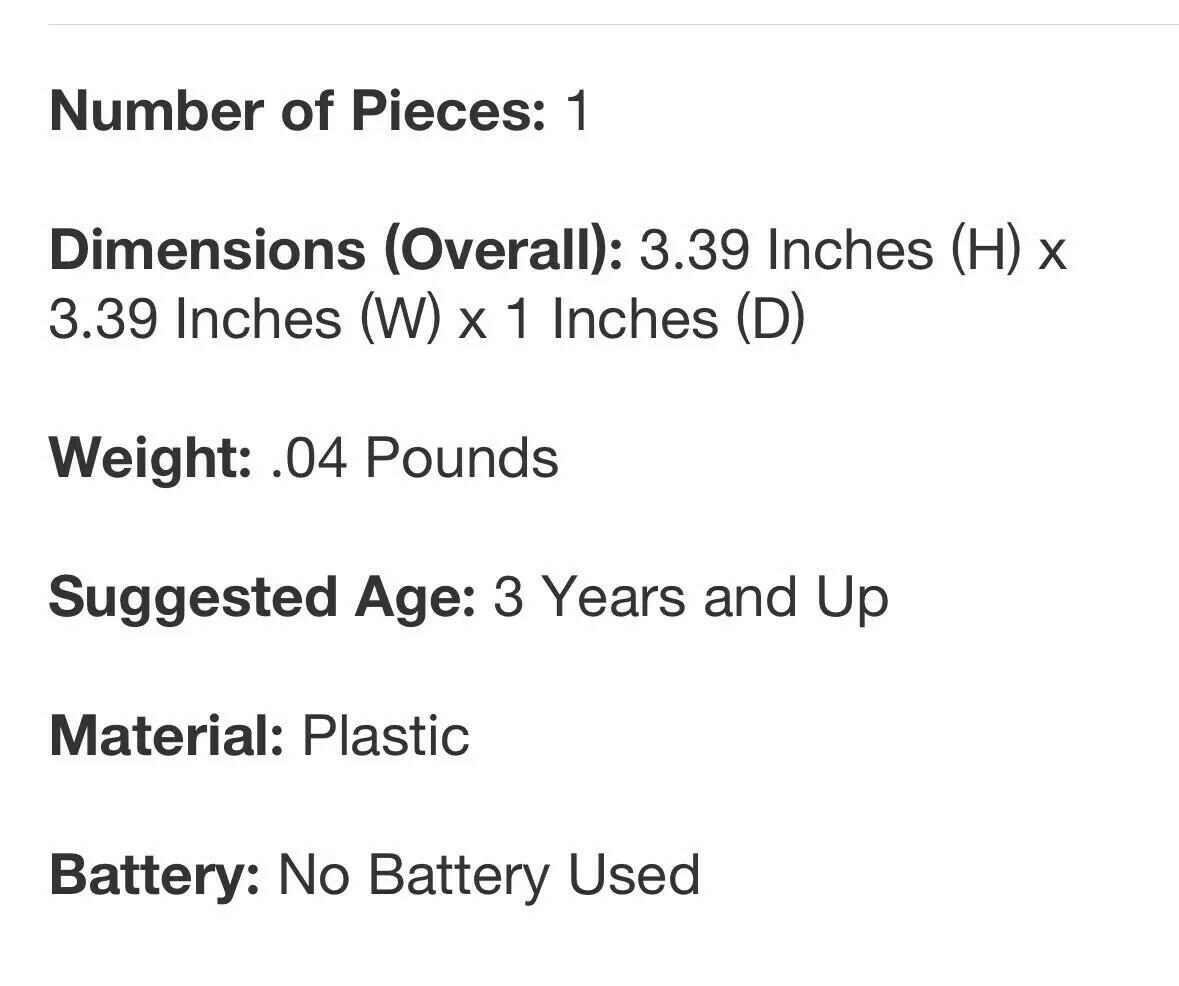Click the '.04 Pounds' weight value
Viewport: 1179px width, 986px height.
tap(414, 459)
